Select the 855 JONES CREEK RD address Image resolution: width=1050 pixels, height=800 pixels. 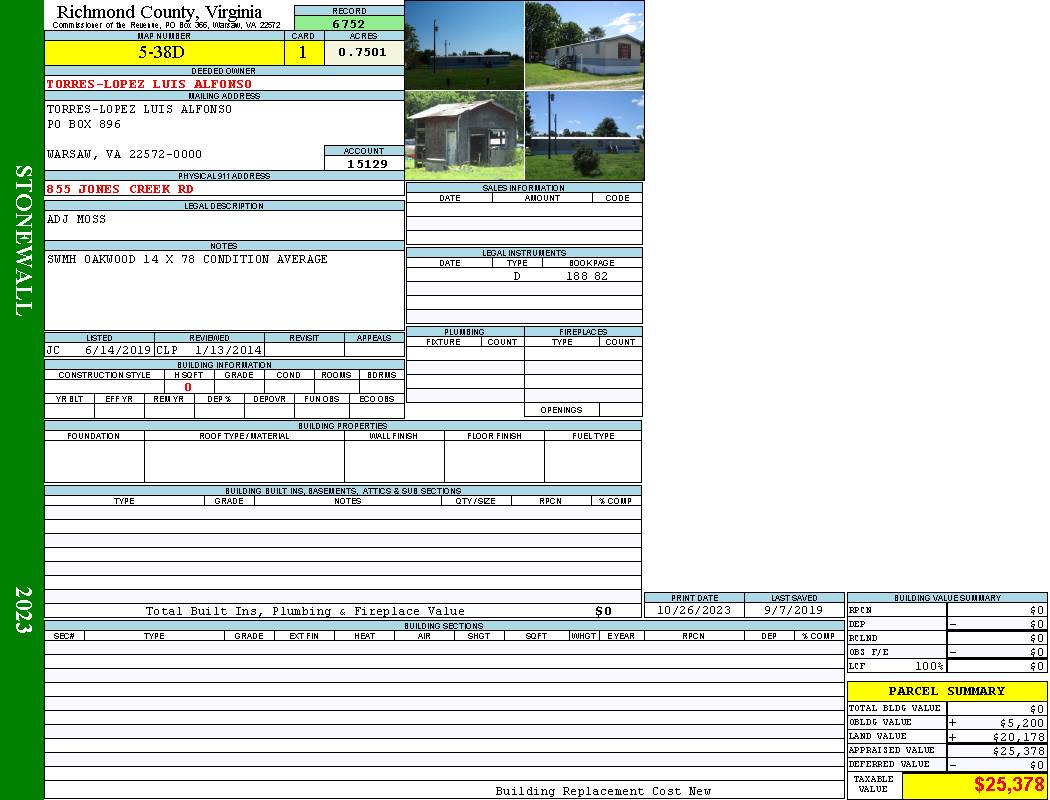[x=120, y=189]
